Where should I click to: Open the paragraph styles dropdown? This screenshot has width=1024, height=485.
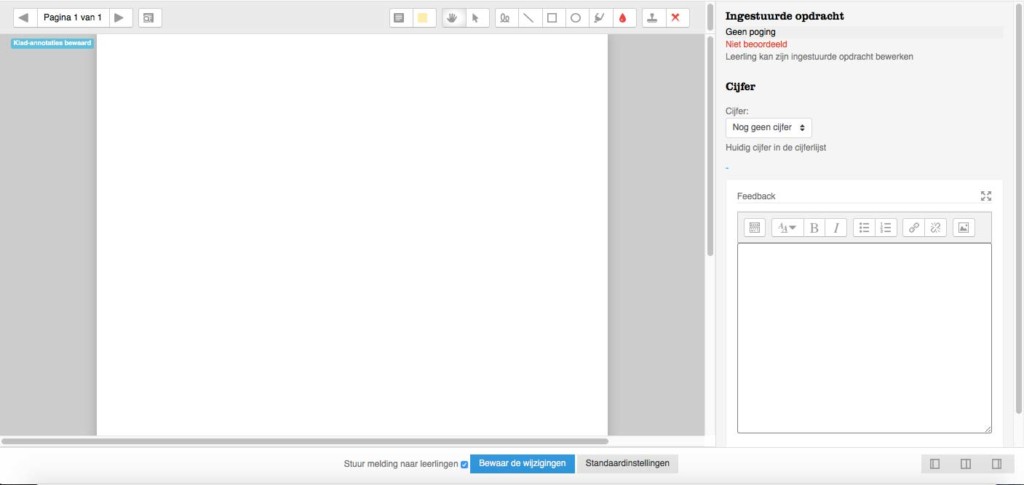[x=788, y=228]
